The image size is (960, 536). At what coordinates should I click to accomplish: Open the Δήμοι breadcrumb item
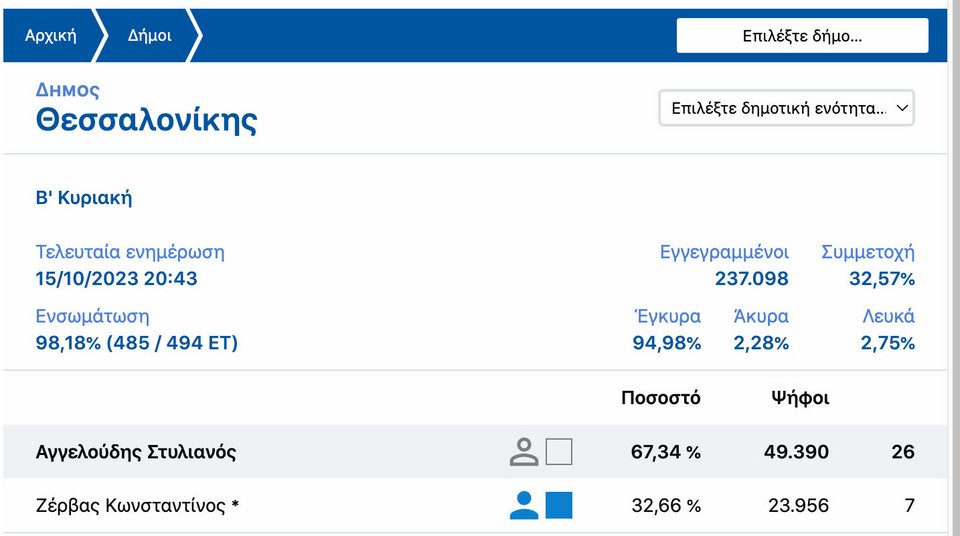149,35
